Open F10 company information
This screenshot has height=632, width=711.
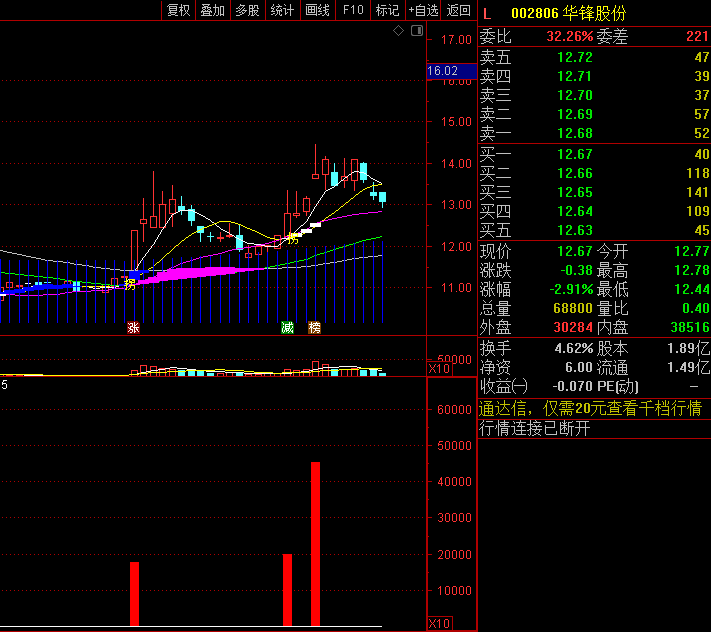click(353, 10)
